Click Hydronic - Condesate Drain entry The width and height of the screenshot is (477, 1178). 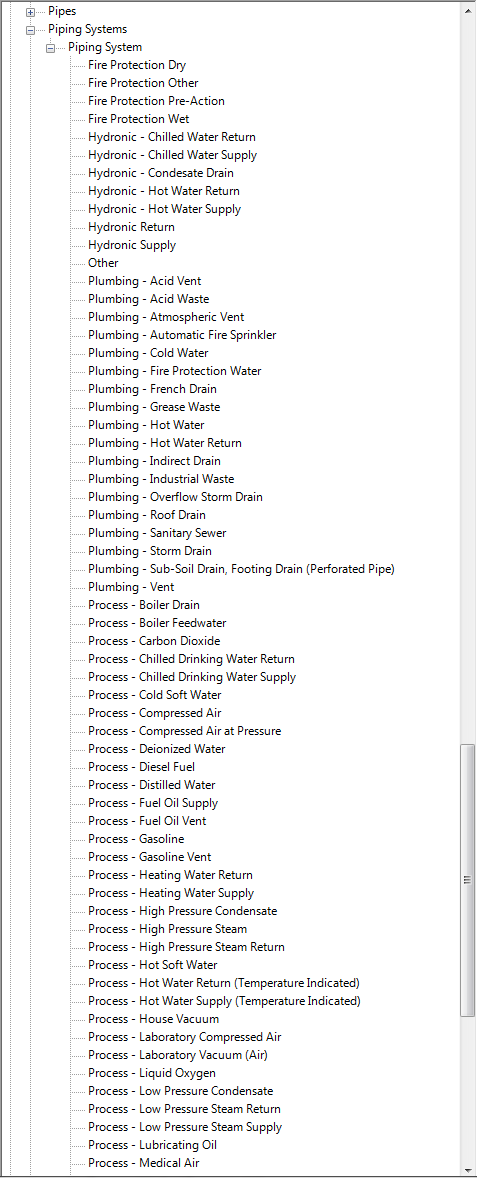(x=161, y=174)
